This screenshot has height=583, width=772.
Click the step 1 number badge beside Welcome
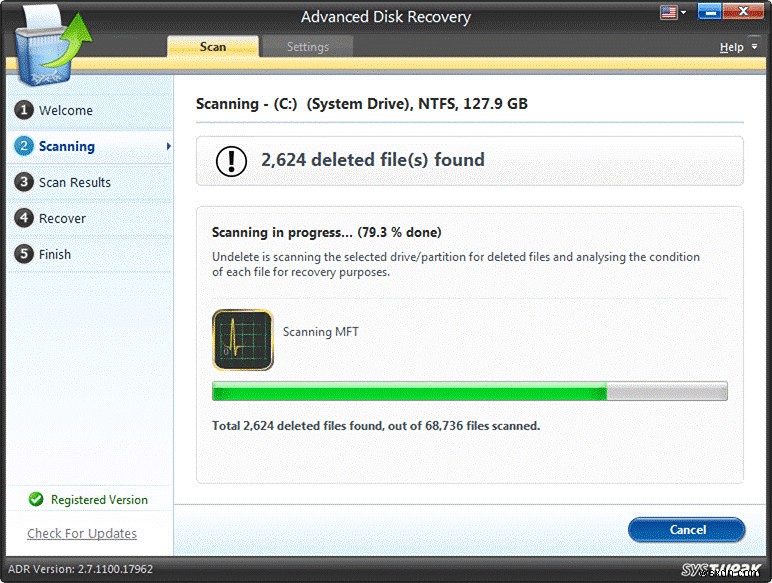(x=24, y=110)
